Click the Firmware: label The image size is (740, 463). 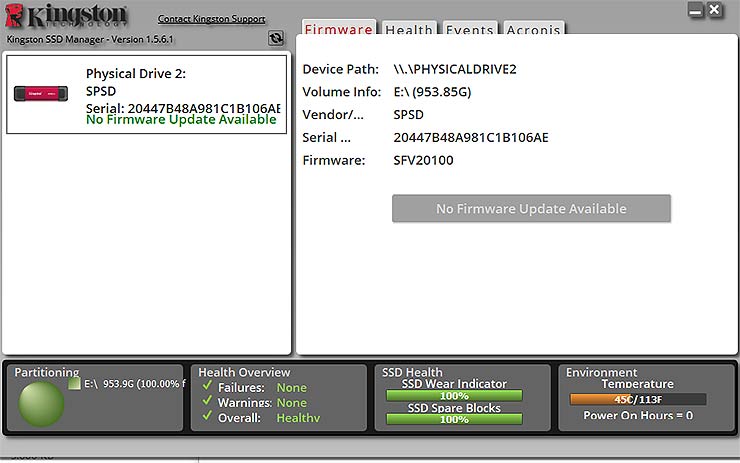[334, 160]
